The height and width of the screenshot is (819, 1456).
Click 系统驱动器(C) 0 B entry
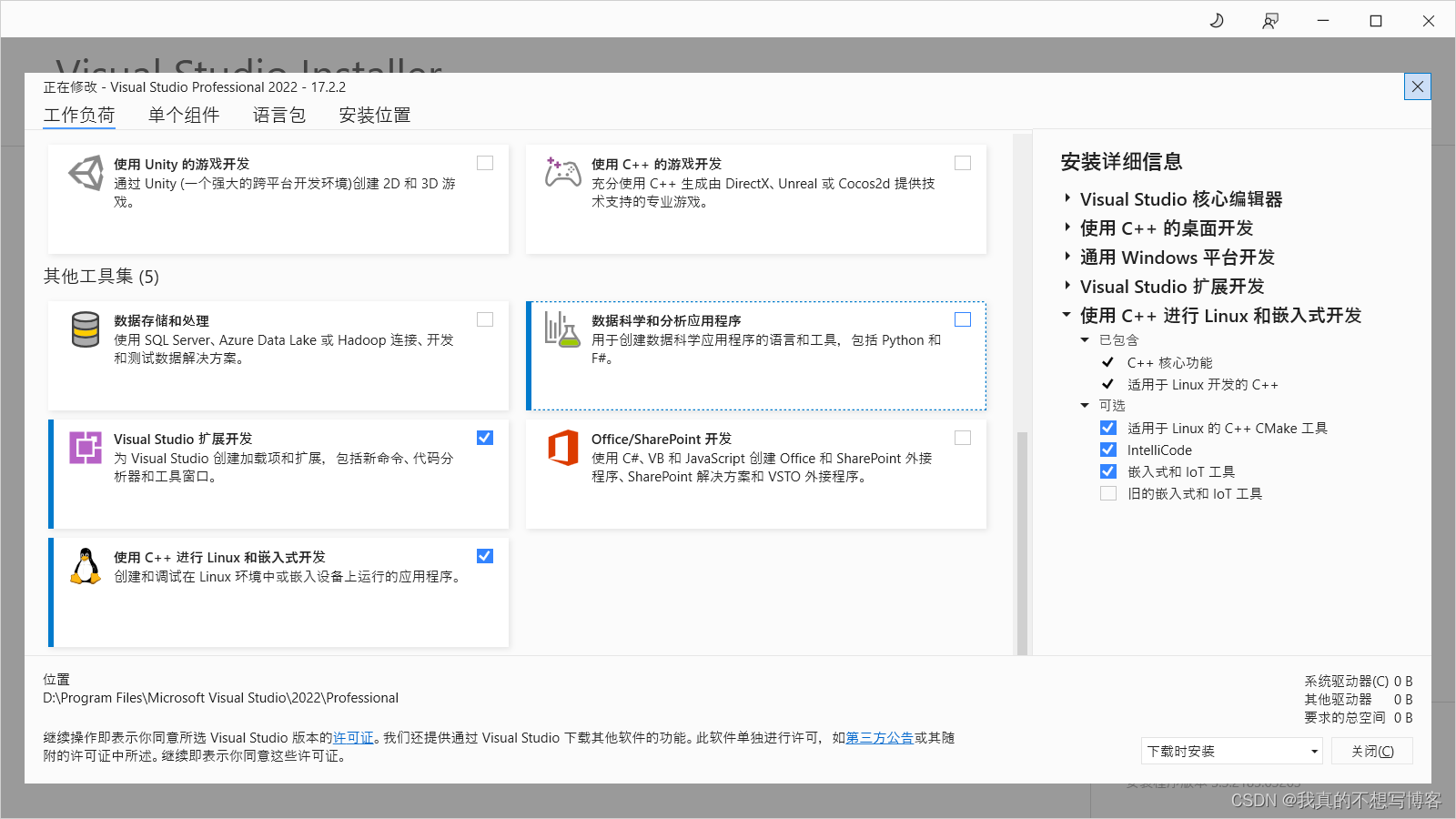click(1358, 681)
